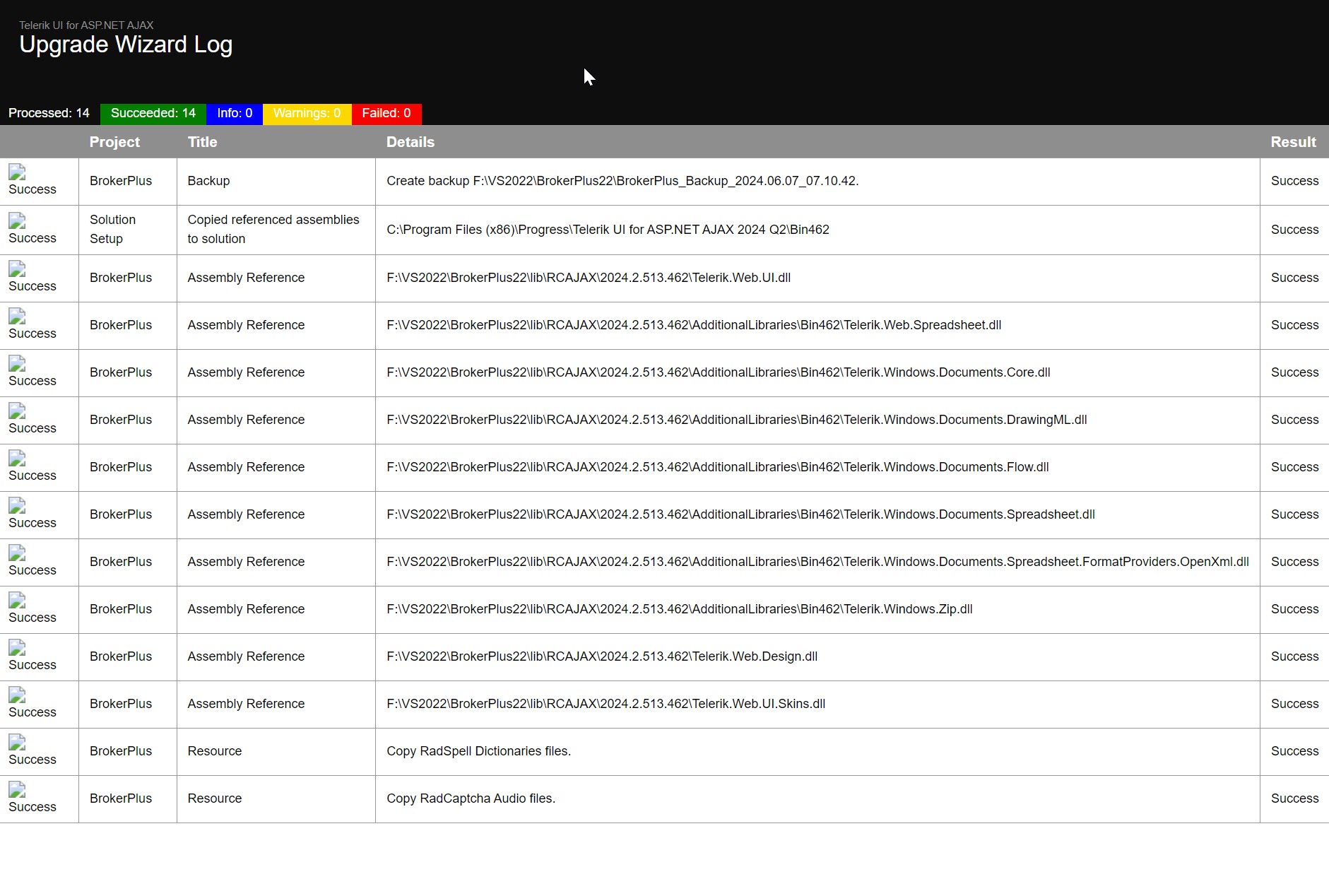Click the Spreadsheet.FormatProviders.OpenXml.dll path
1329x896 pixels.
(x=817, y=562)
